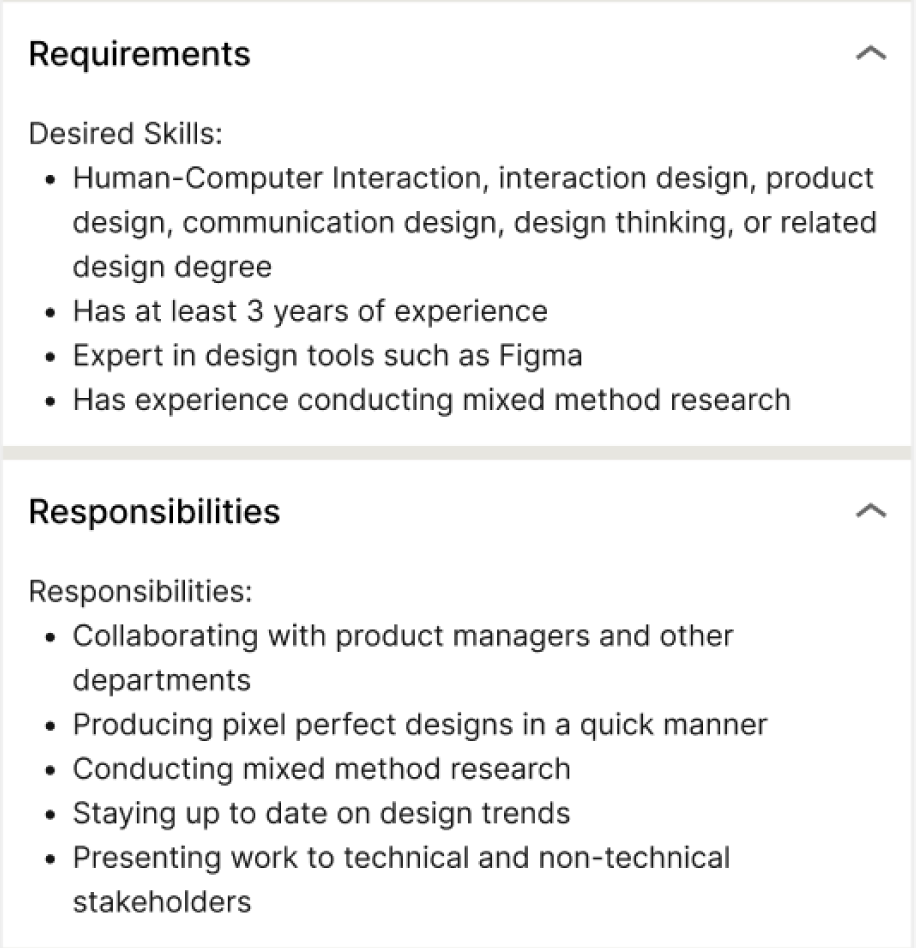Click the "Conducting mixed method research" responsibility
Viewport: 916px width, 948px height.
point(321,769)
